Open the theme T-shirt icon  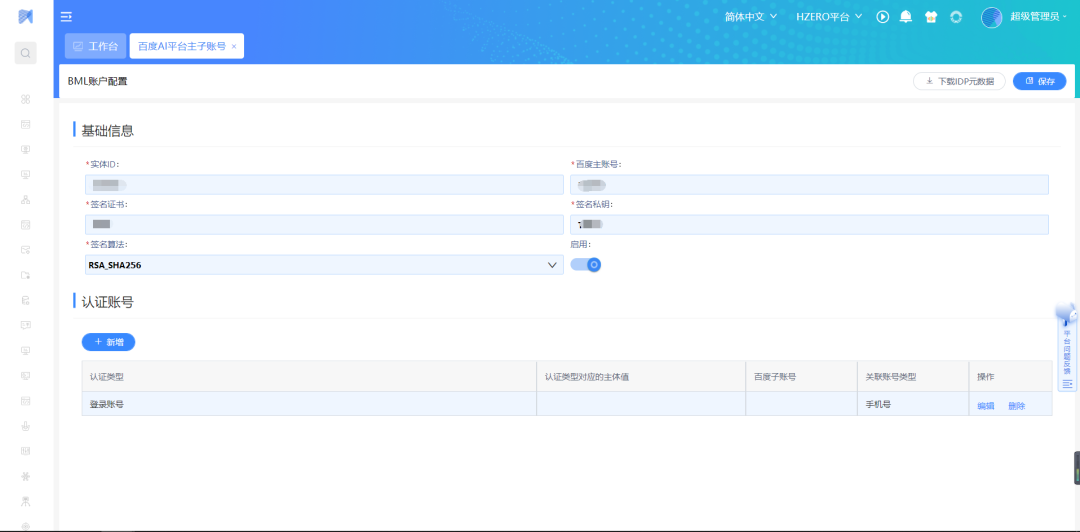point(931,17)
